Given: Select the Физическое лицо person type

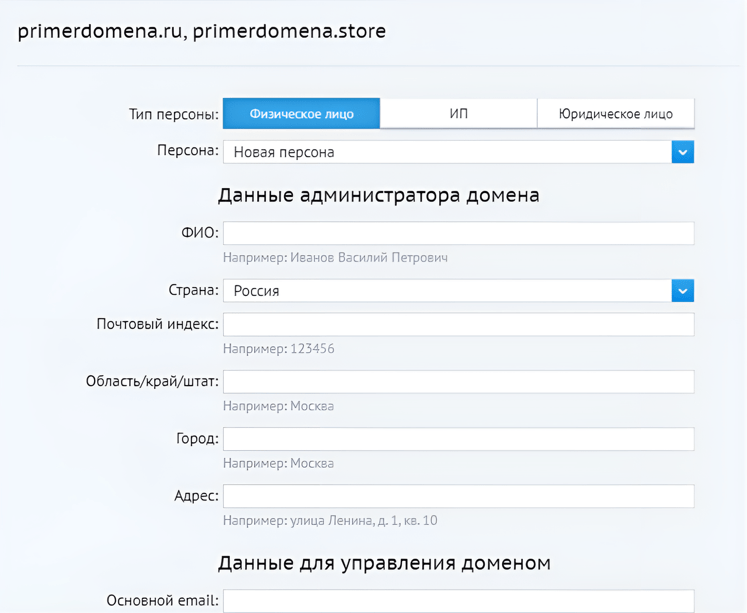Looking at the screenshot, I should click(x=302, y=114).
